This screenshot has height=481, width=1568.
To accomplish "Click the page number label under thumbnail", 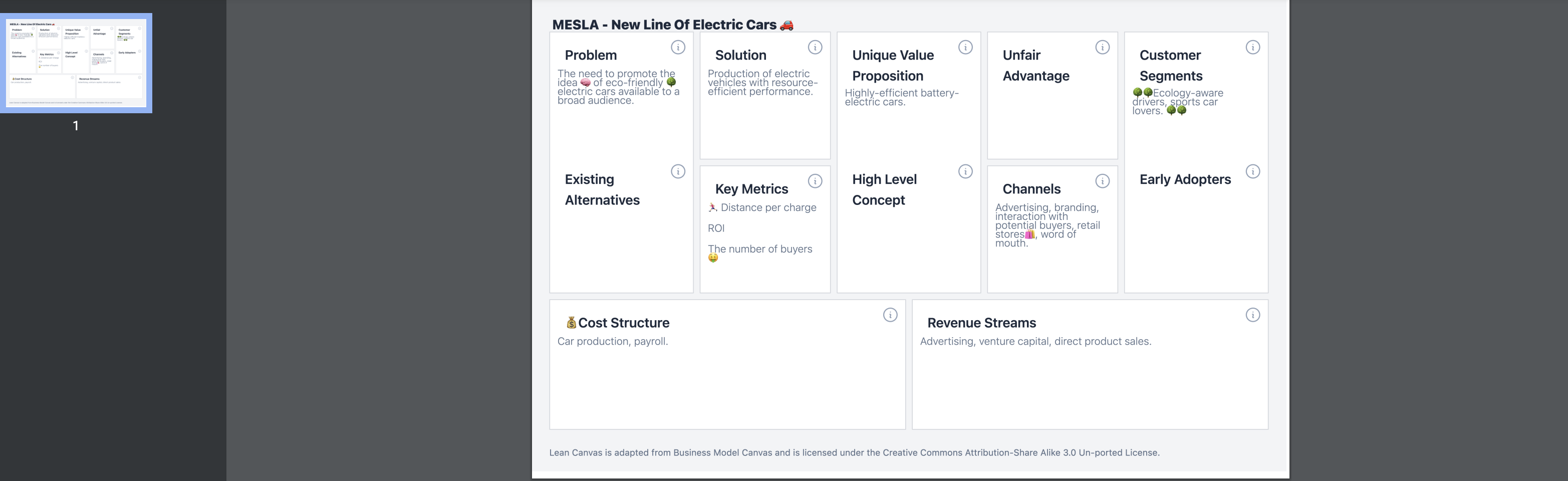I will point(76,126).
